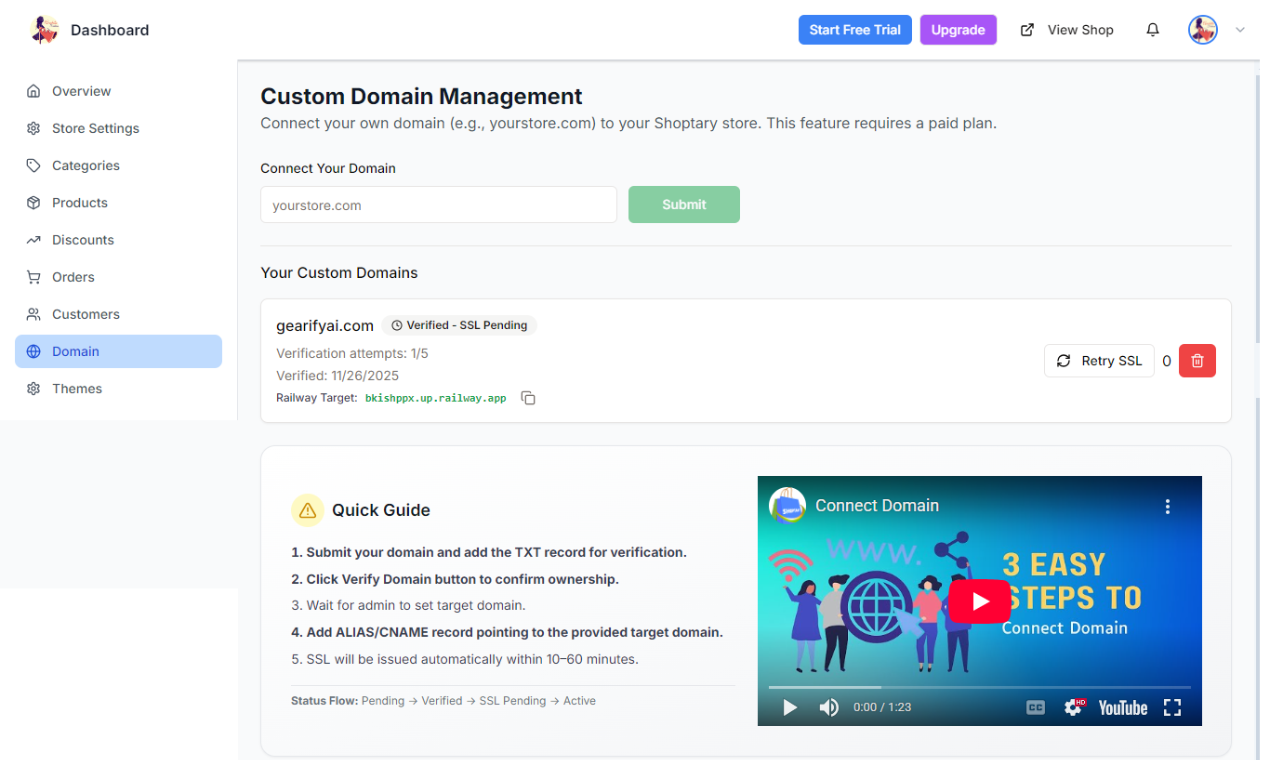1270x760 pixels.
Task: Seek the video progress bar
Action: click(x=980, y=686)
